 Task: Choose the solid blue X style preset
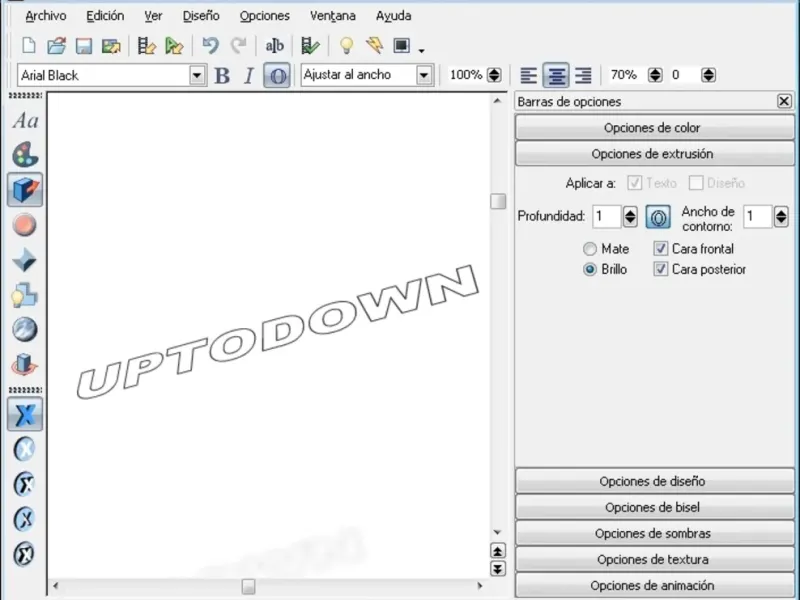point(25,414)
